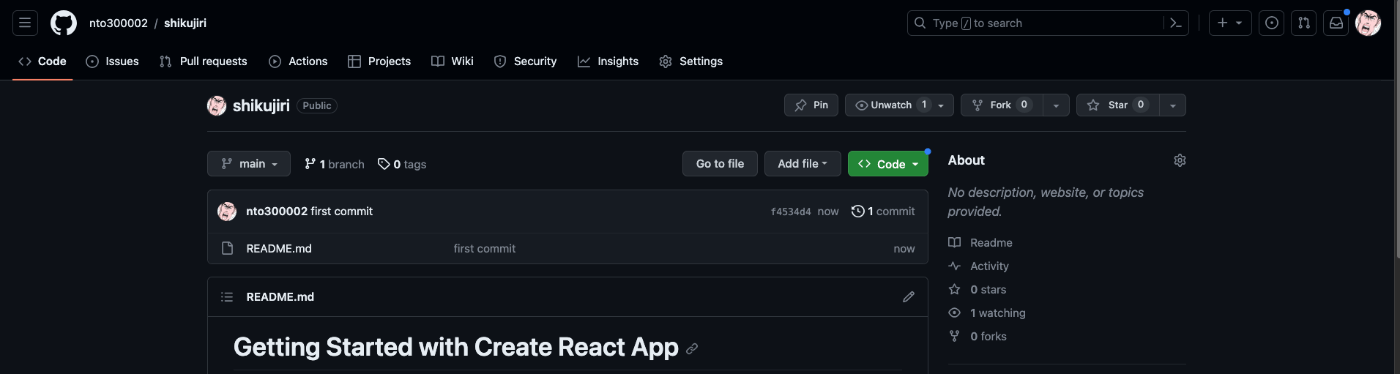
Task: Open the repository Settings tab
Action: coord(691,61)
